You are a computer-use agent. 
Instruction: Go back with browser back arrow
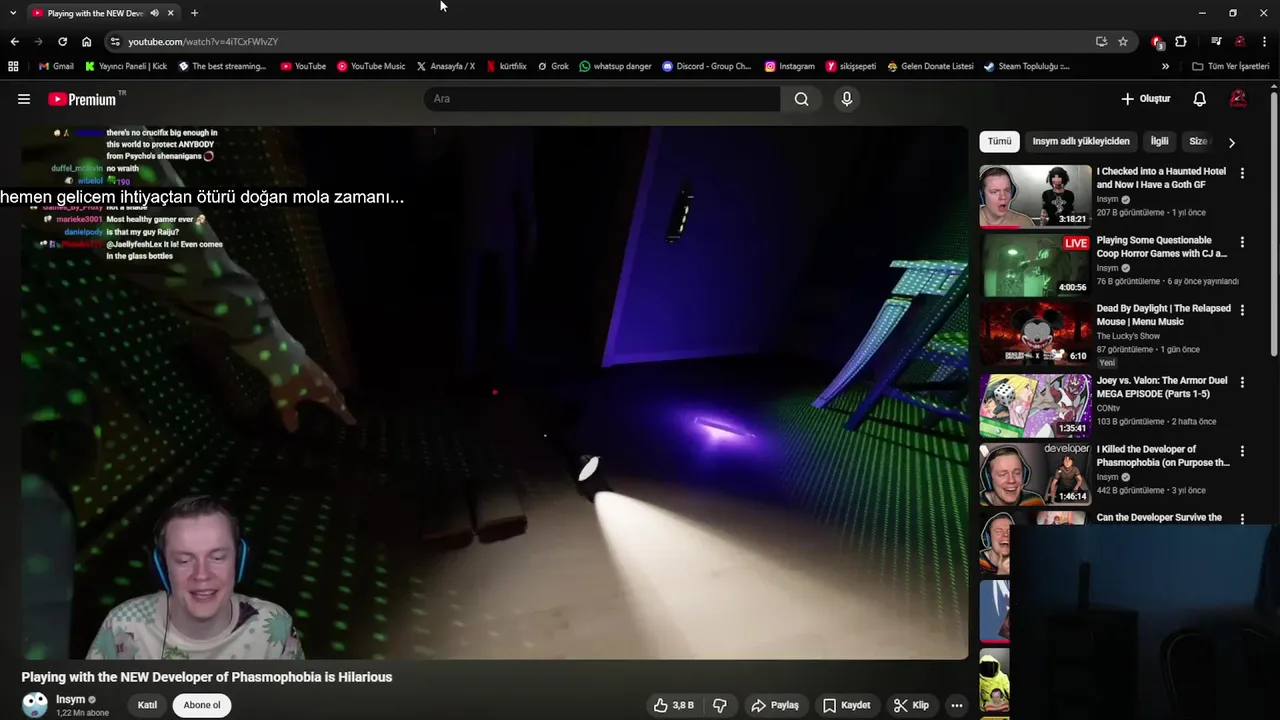[x=14, y=42]
